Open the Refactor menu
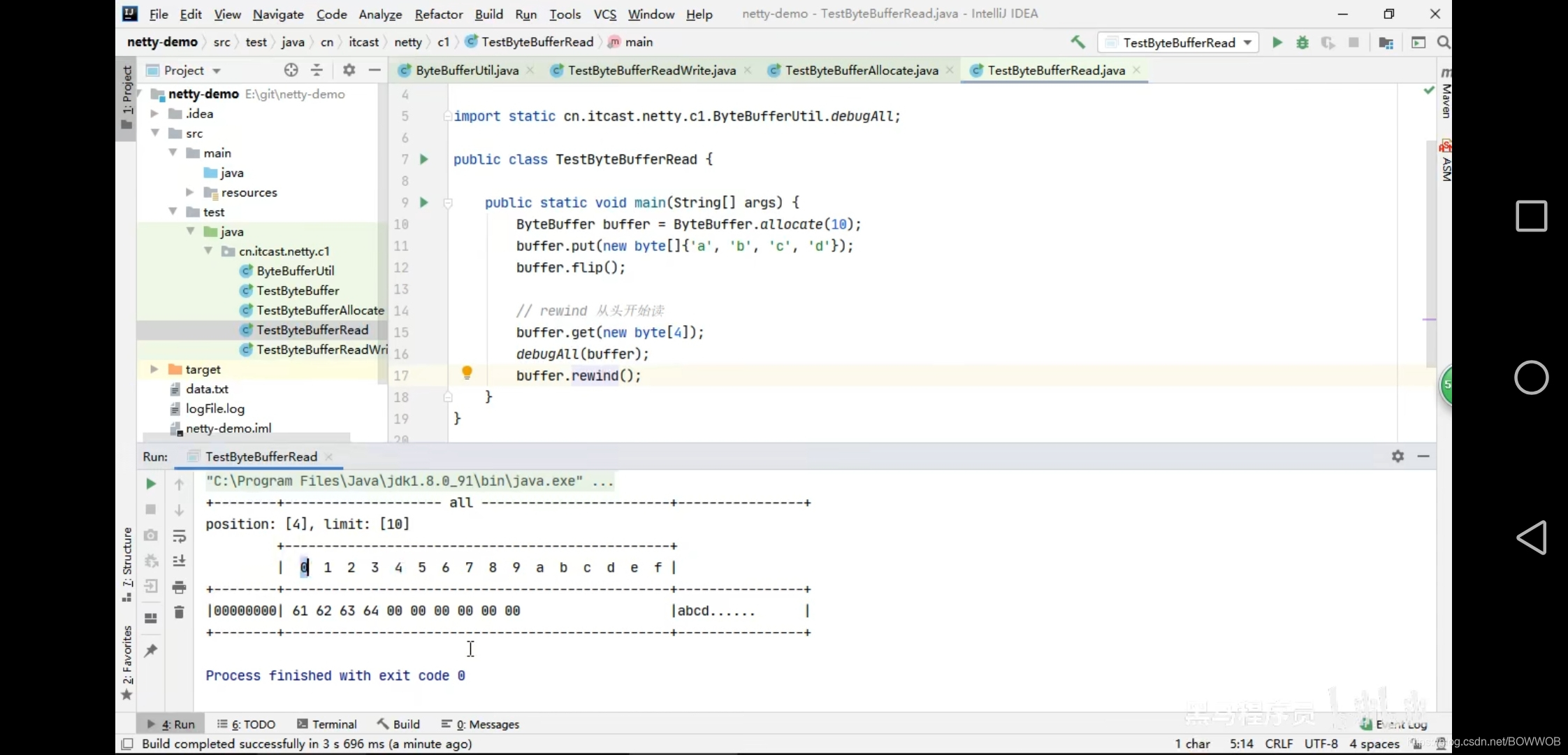 tap(438, 14)
